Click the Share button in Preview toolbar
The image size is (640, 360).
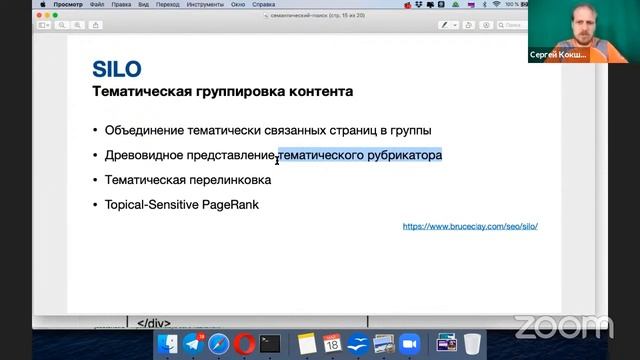[96, 25]
